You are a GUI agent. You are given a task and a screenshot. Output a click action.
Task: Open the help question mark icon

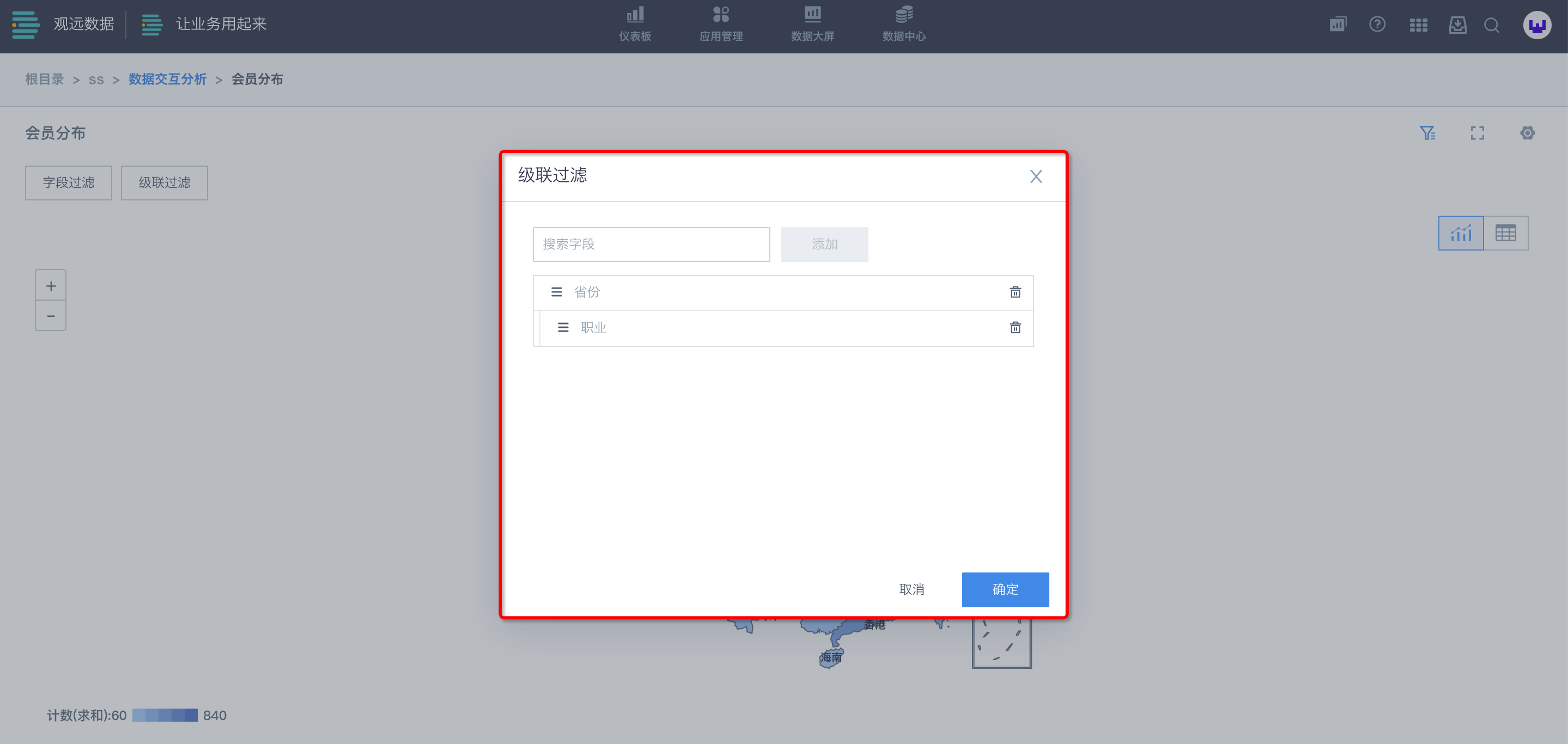(x=1377, y=25)
